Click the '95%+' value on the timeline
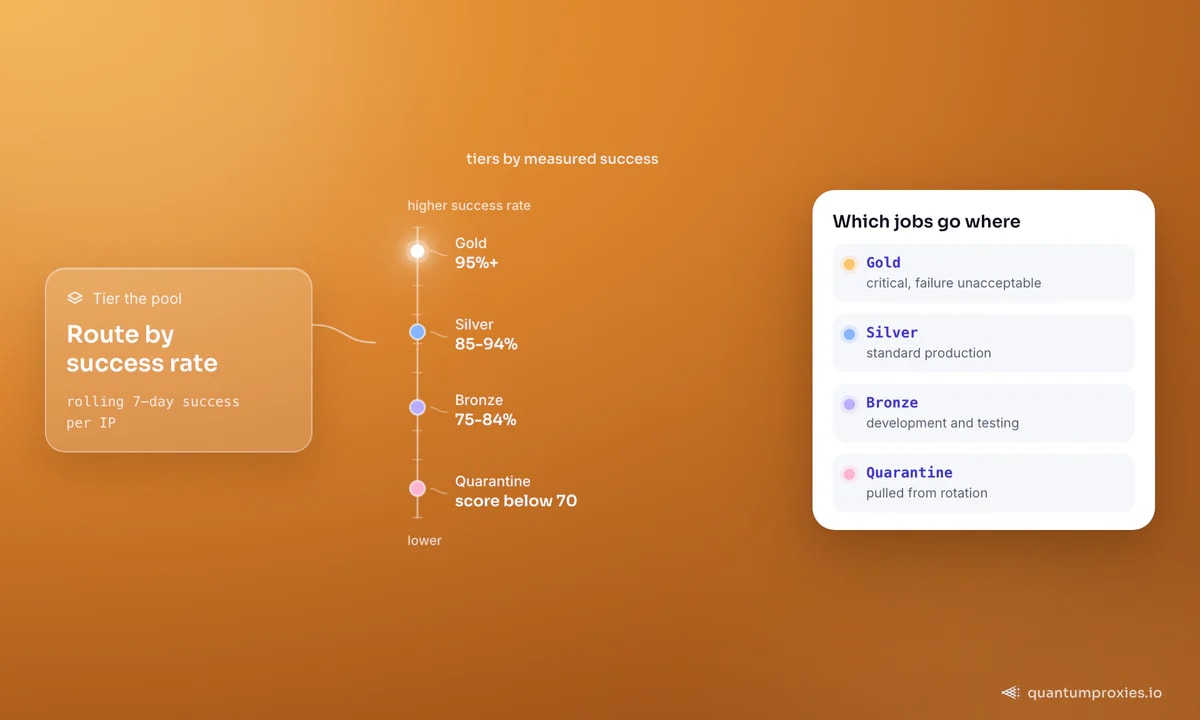 (476, 263)
